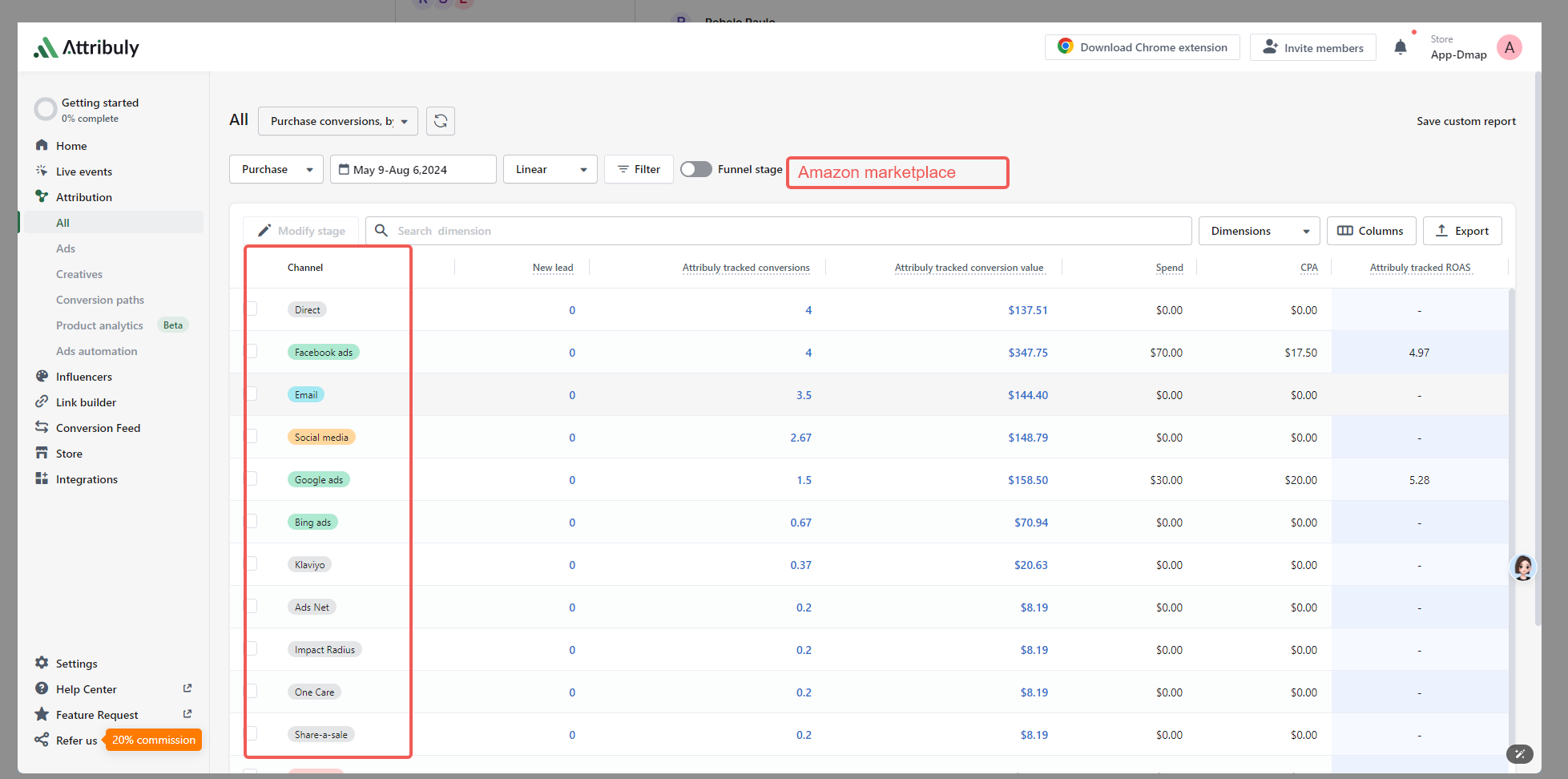Click the Settings gear icon
Image resolution: width=1568 pixels, height=779 pixels.
[x=42, y=663]
